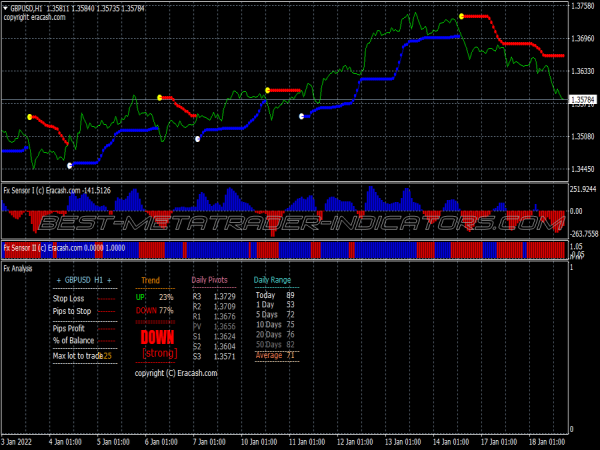Click the white buy-signal dot near 11 Jan
Image resolution: width=600 pixels, height=450 pixels.
[x=302, y=116]
